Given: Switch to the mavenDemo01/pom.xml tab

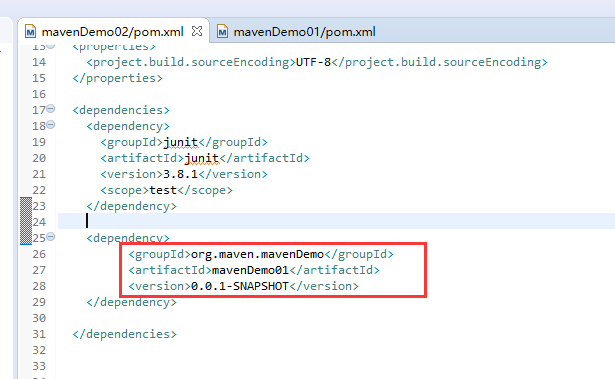Looking at the screenshot, I should (x=304, y=31).
